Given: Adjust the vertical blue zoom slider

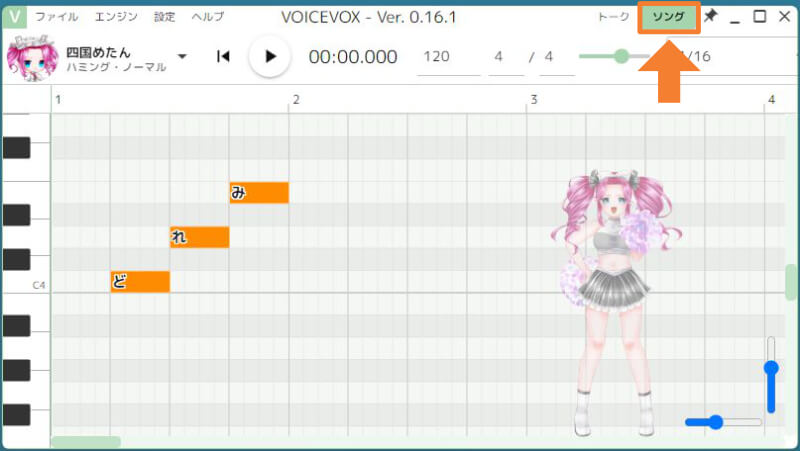Looking at the screenshot, I should click(771, 368).
